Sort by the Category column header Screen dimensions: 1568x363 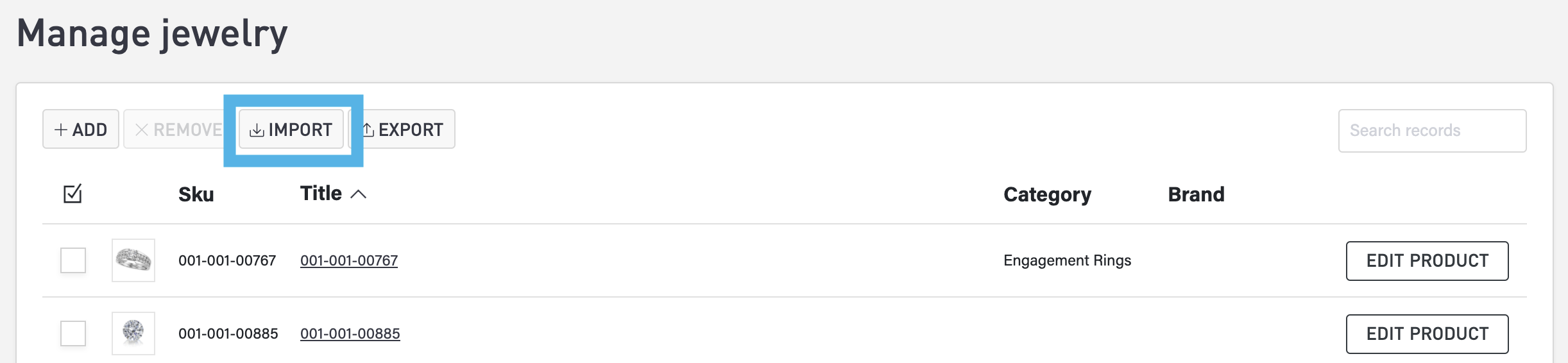1047,194
